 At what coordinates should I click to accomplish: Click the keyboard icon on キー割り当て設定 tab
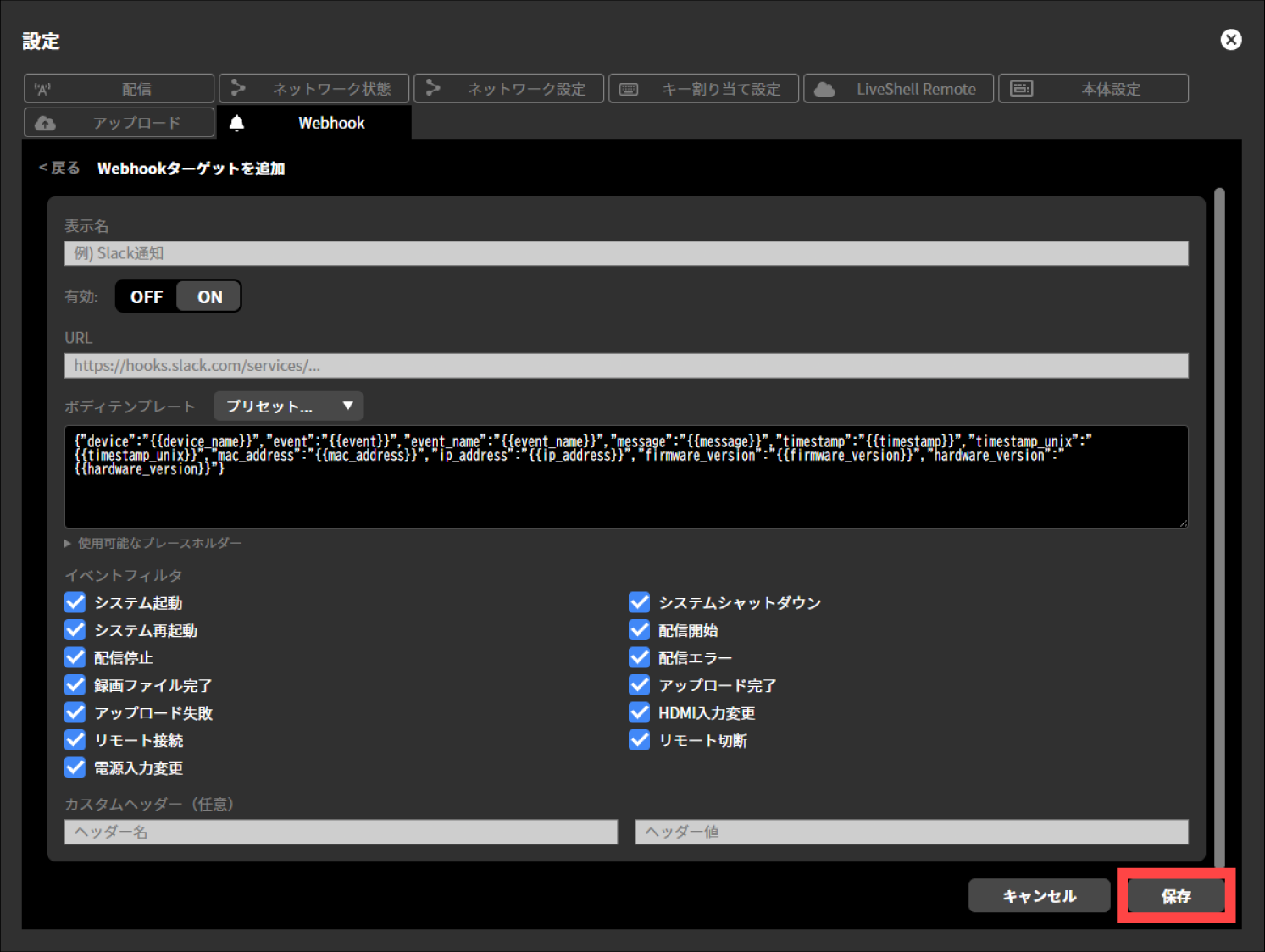[x=629, y=88]
